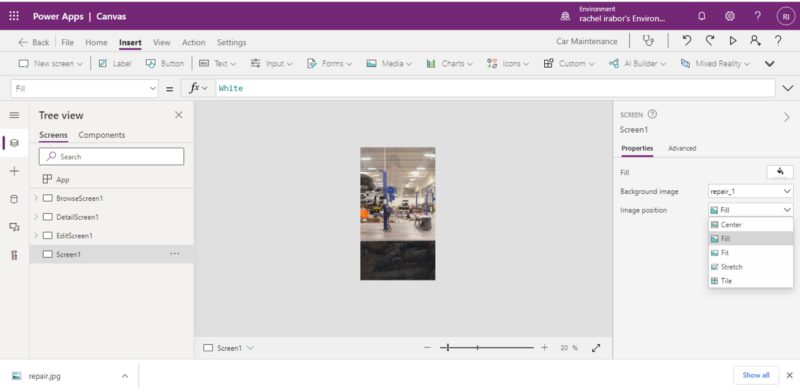Open the Icons dropdown

[508, 64]
